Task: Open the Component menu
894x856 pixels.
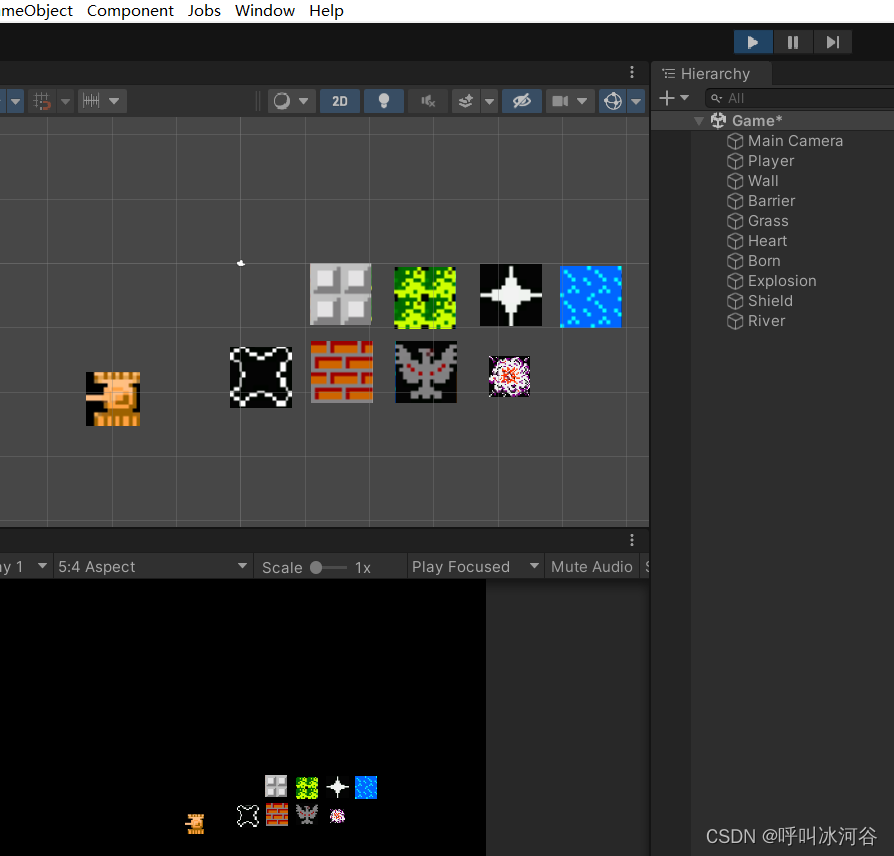Action: tap(130, 11)
